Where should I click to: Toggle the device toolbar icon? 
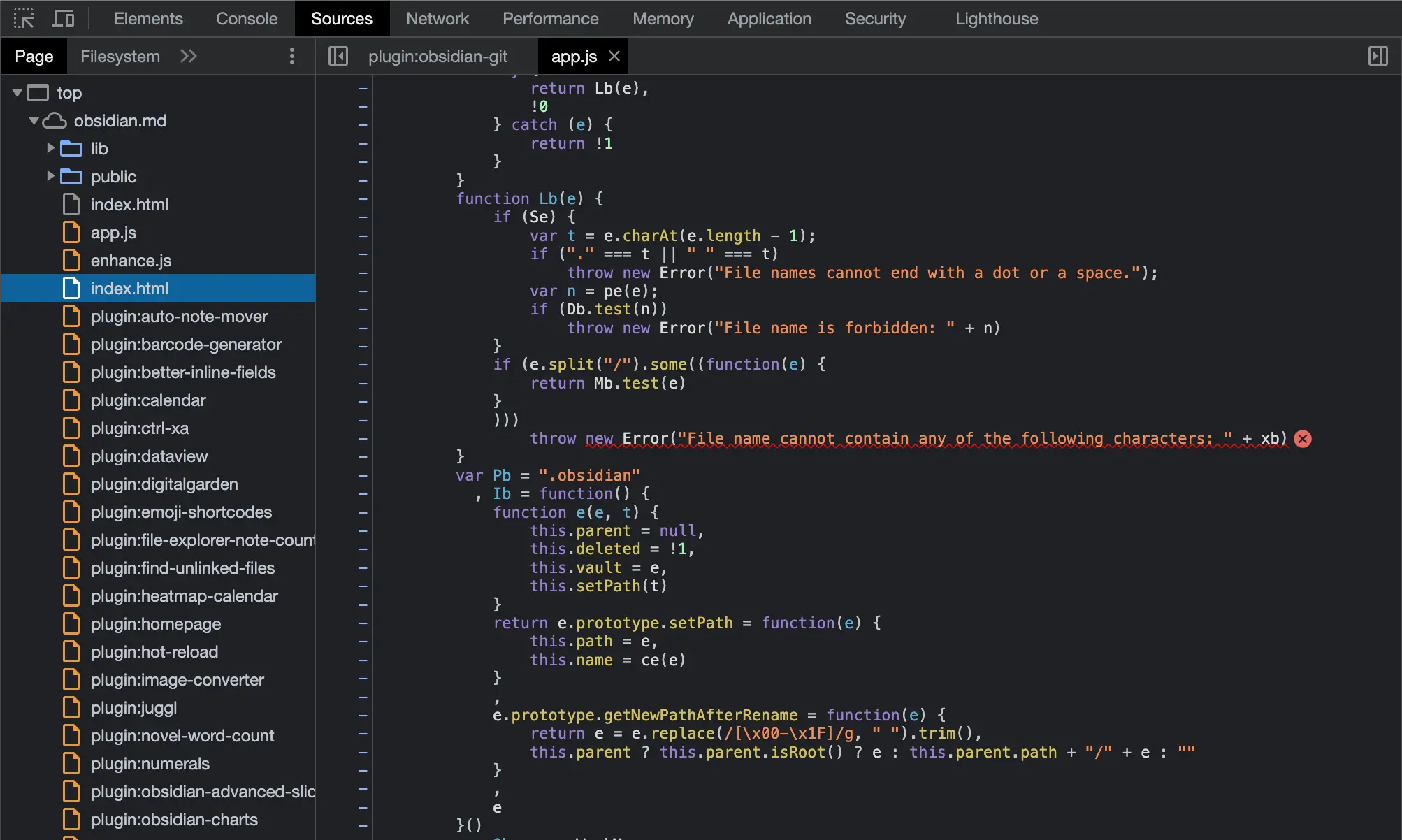[x=63, y=18]
